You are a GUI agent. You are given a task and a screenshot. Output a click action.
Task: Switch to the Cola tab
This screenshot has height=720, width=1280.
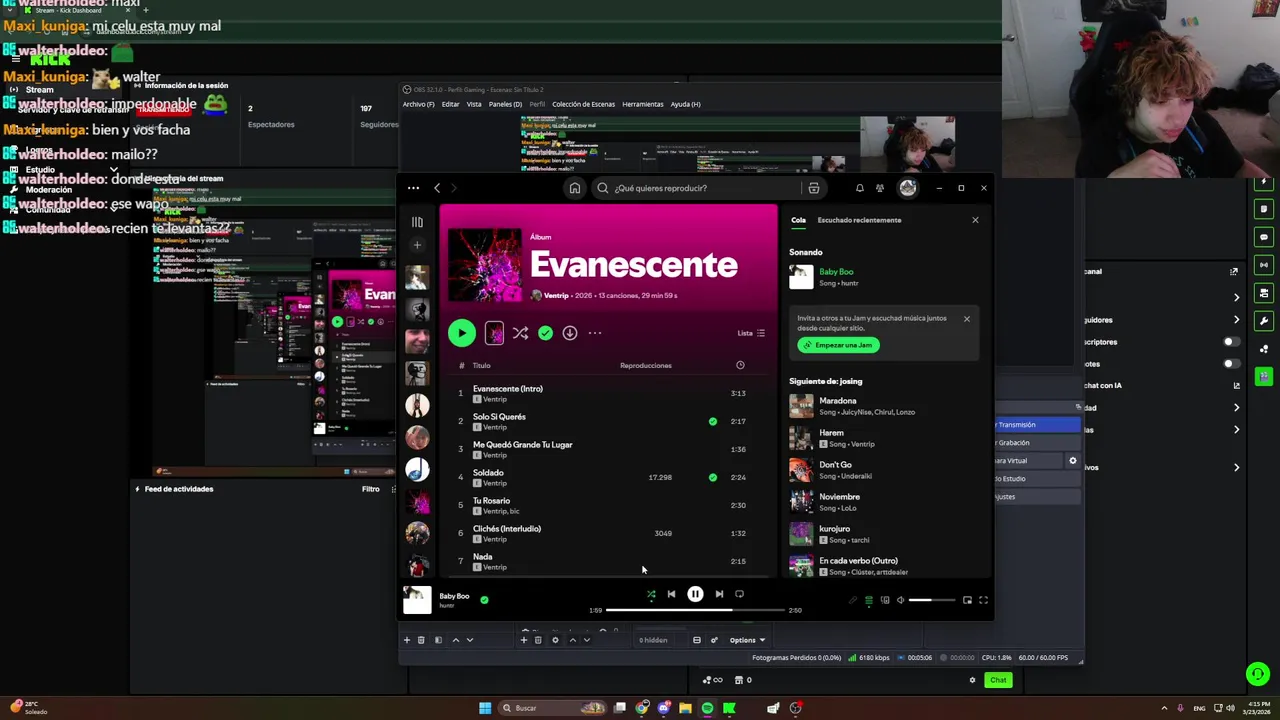[x=798, y=220]
